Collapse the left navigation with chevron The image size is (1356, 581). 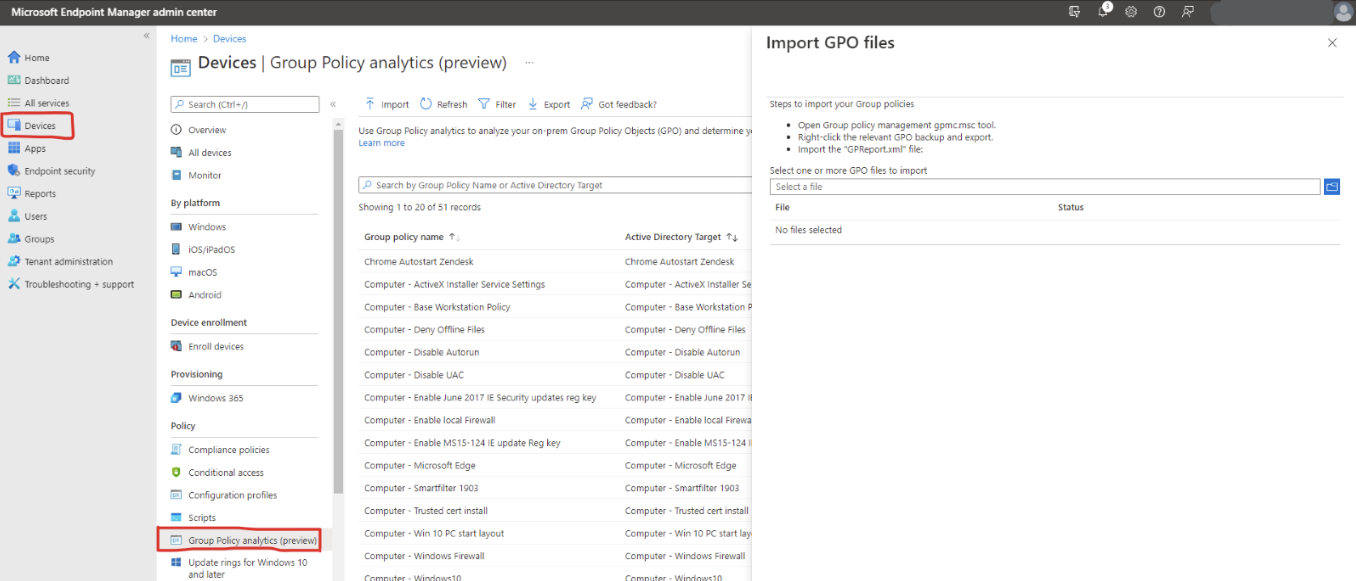[x=146, y=35]
